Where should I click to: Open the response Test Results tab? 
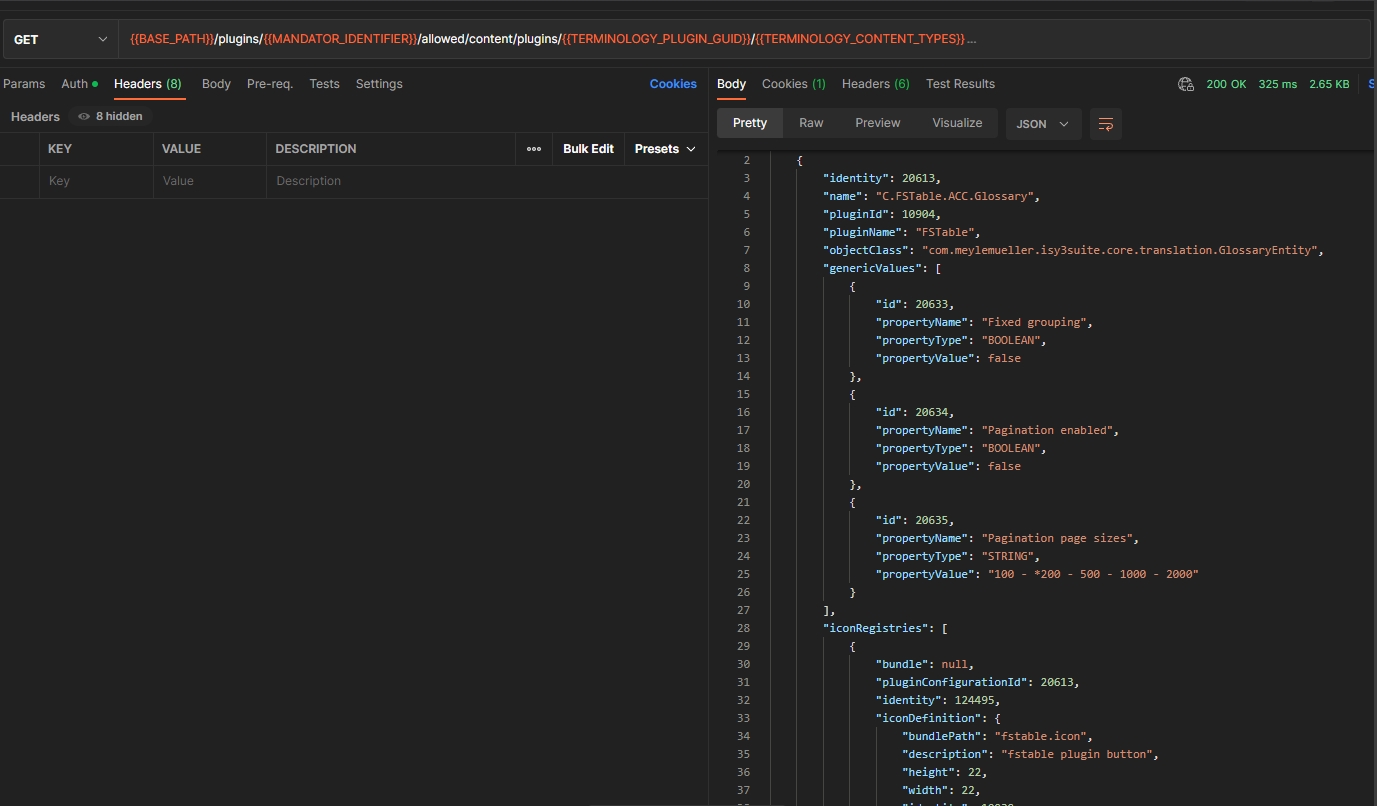[960, 84]
